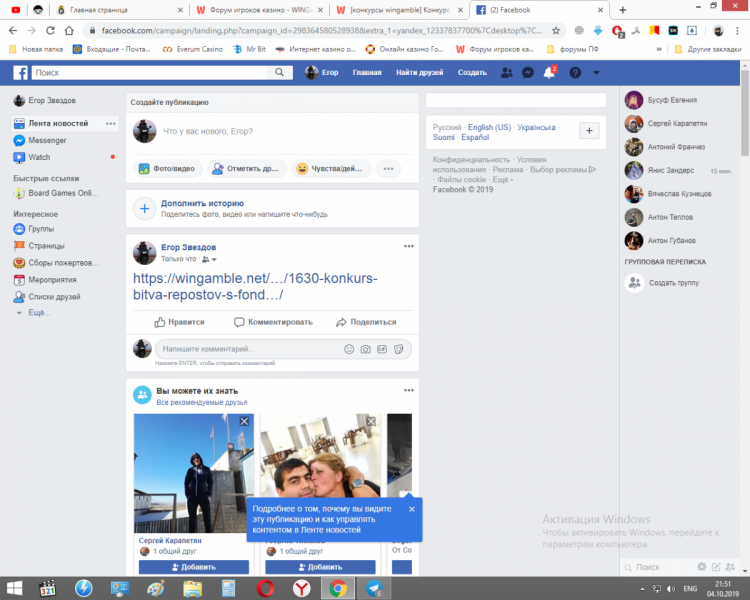This screenshot has height=600, width=750.
Task: Click the Фото/видео button
Action: [167, 168]
